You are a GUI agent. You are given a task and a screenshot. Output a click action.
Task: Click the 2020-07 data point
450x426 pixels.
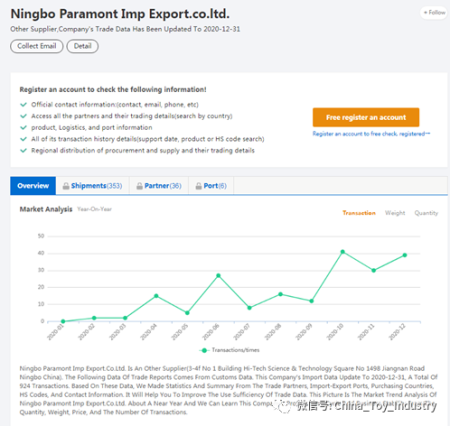(x=249, y=308)
